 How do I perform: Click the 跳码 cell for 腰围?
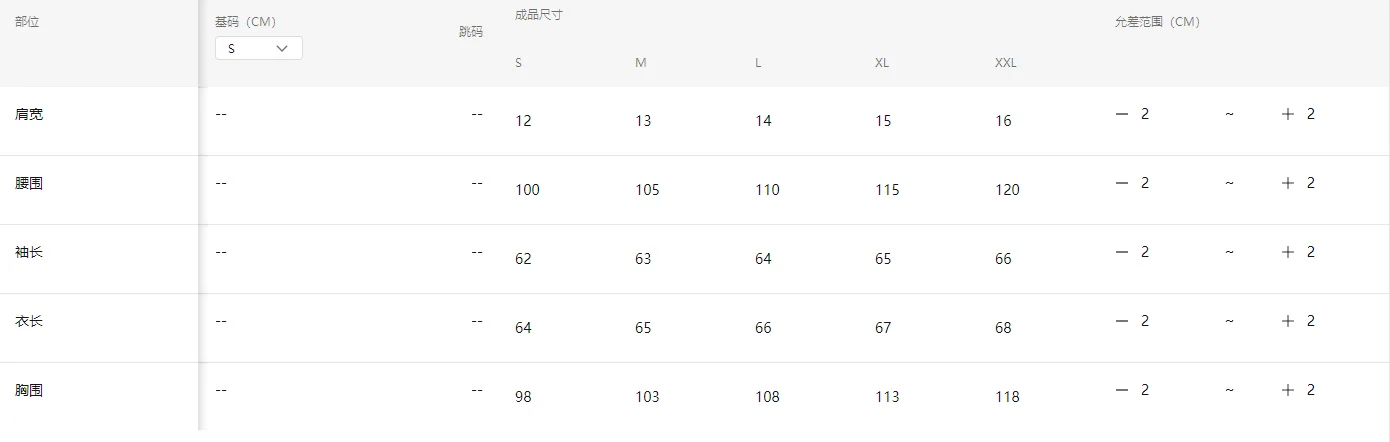(477, 183)
